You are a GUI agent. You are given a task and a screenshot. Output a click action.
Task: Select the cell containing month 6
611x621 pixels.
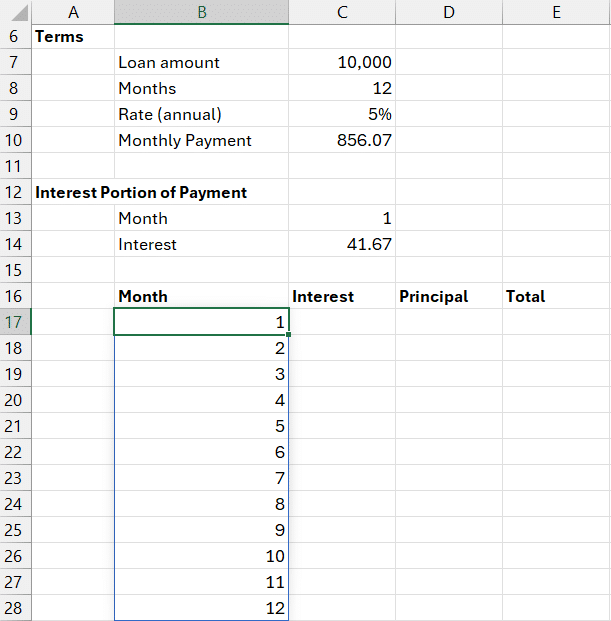(x=201, y=452)
